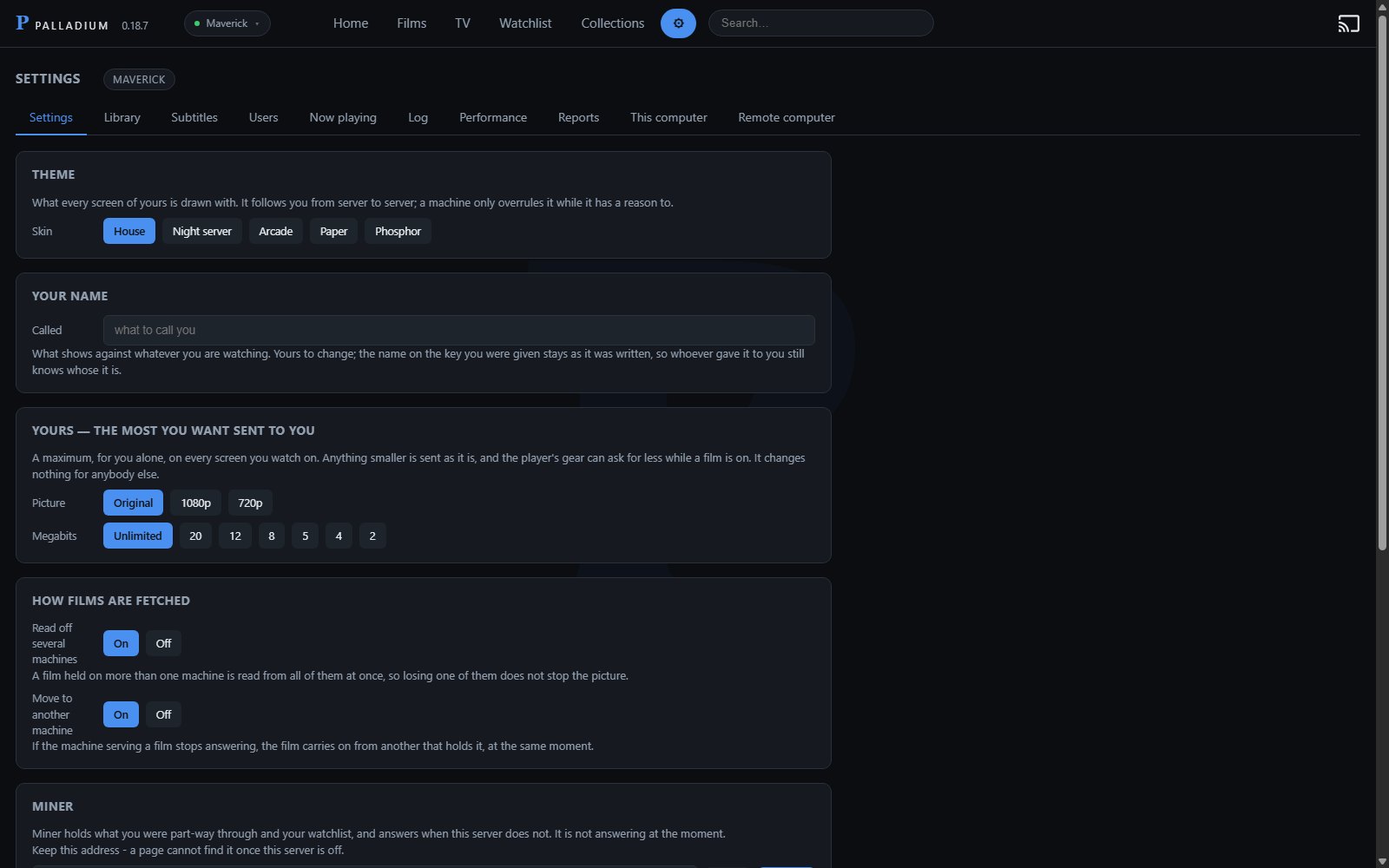Select the Paper skin

(x=333, y=231)
